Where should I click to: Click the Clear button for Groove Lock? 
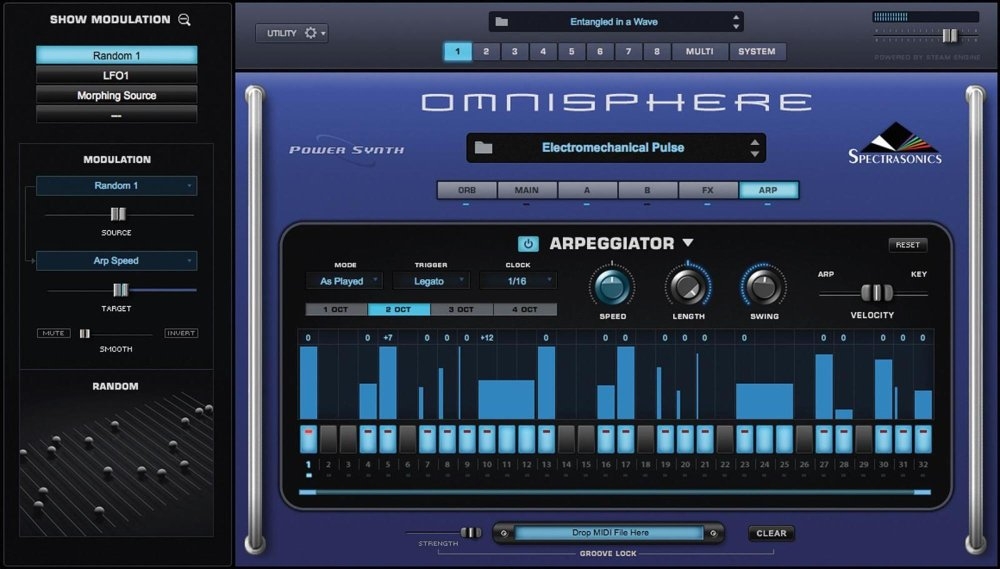771,533
